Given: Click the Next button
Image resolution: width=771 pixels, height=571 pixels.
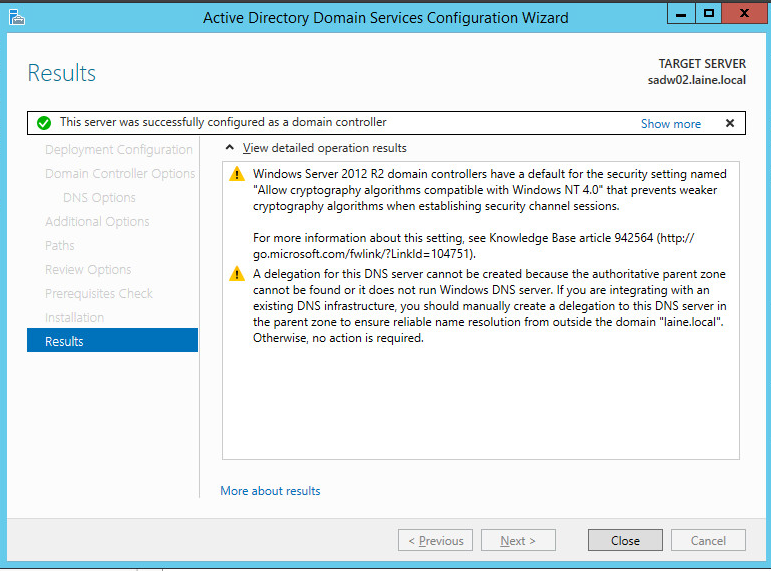Looking at the screenshot, I should pos(518,541).
